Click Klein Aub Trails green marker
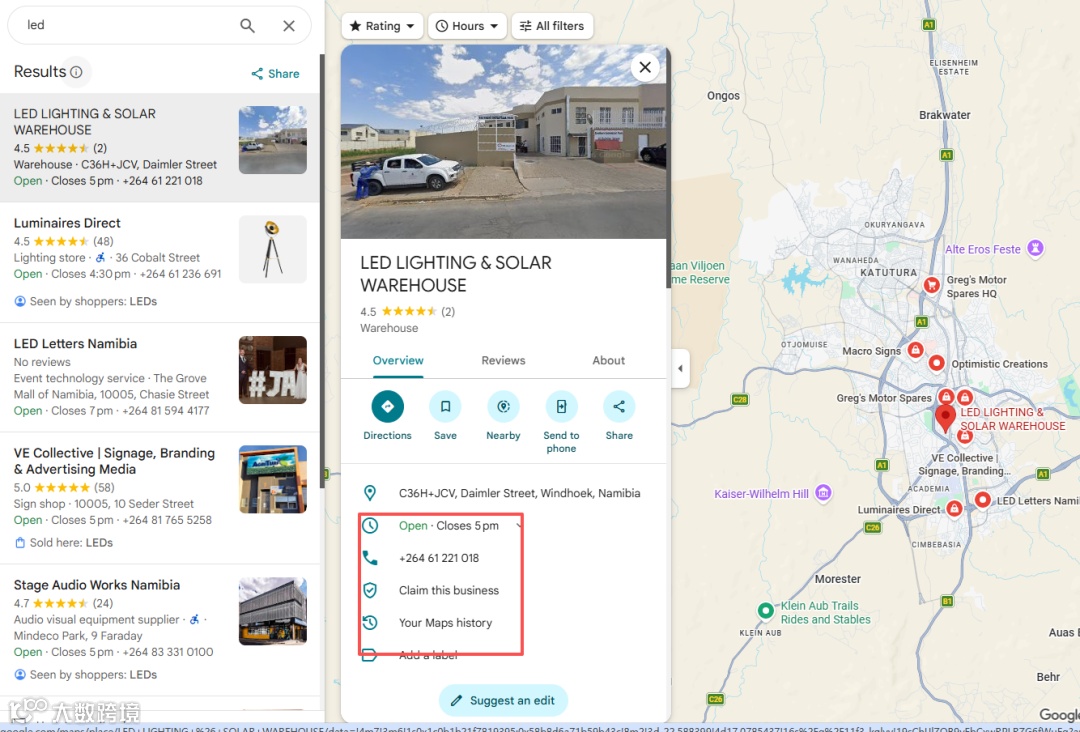Image resolution: width=1080 pixels, height=732 pixels. (765, 611)
